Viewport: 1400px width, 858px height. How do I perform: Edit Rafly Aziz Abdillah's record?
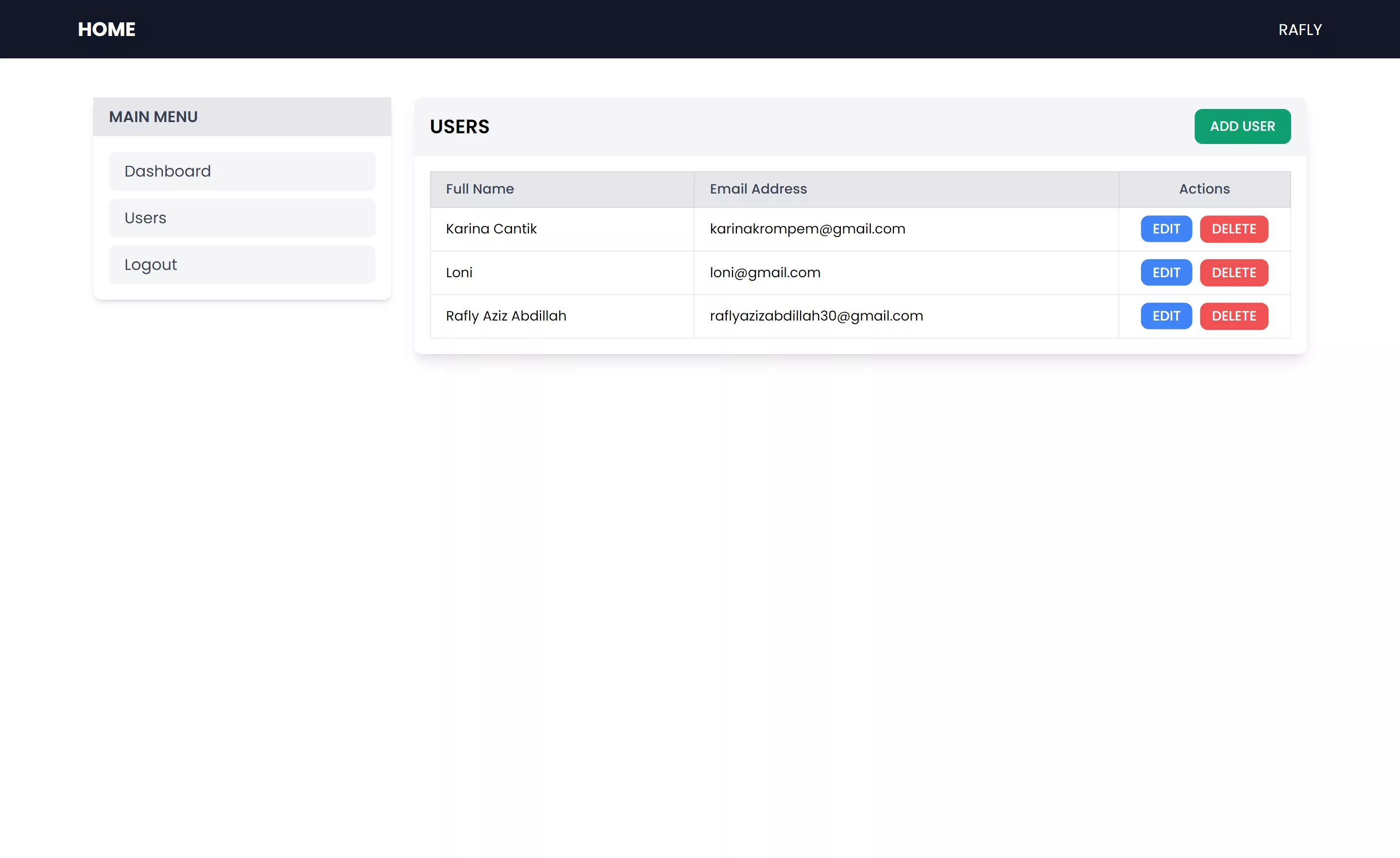coord(1167,316)
